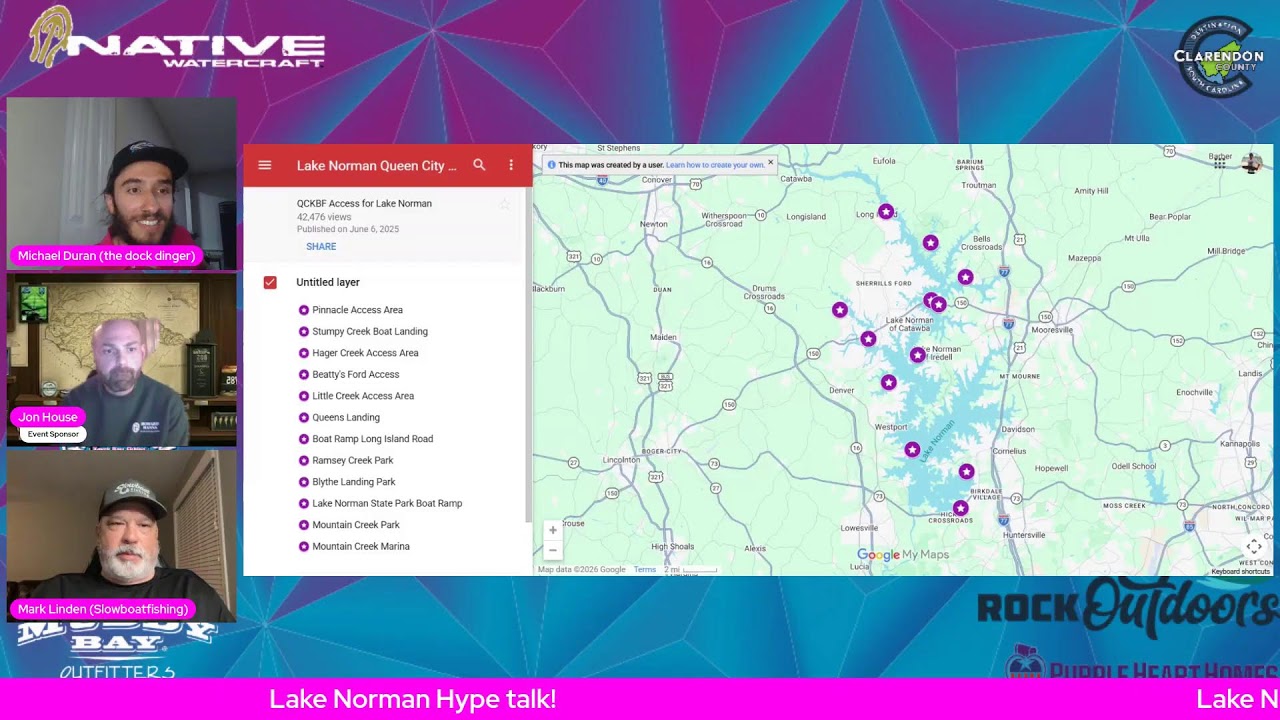
Task: Zoom in on the map
Action: point(553,531)
